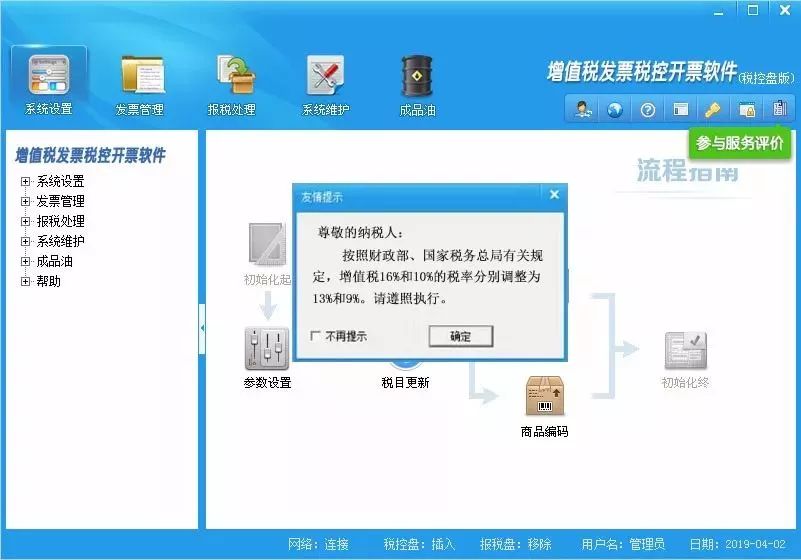Click the golden key icon
Viewport: 801px width, 560px height.
tap(711, 110)
